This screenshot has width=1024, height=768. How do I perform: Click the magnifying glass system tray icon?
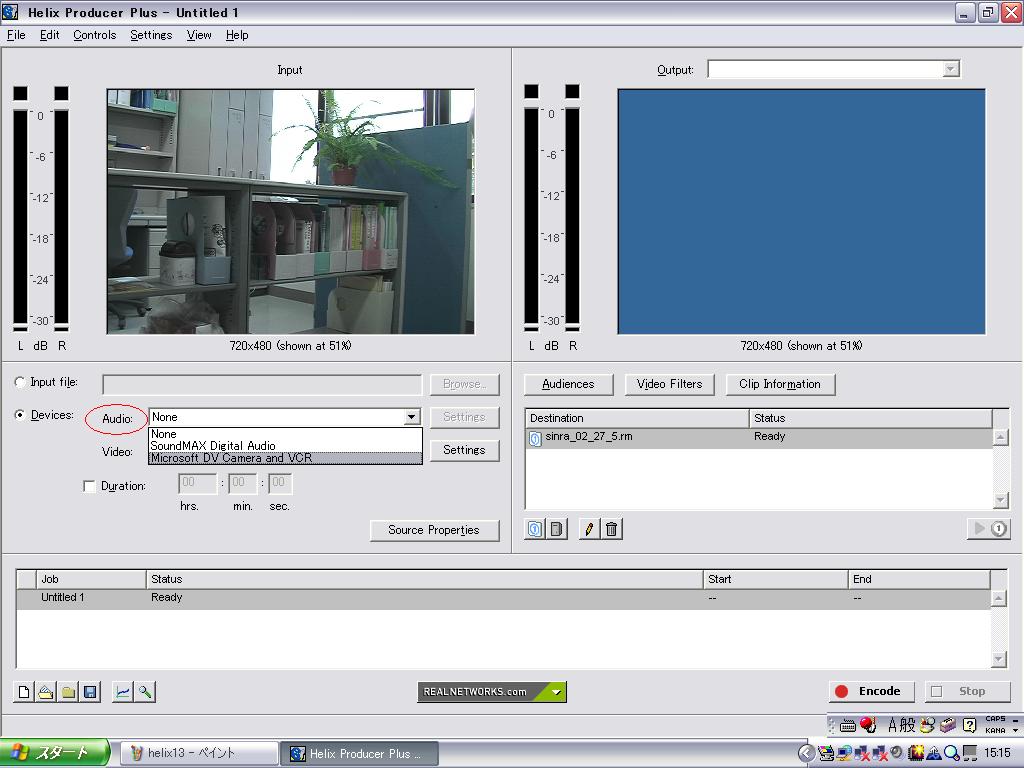[952, 753]
